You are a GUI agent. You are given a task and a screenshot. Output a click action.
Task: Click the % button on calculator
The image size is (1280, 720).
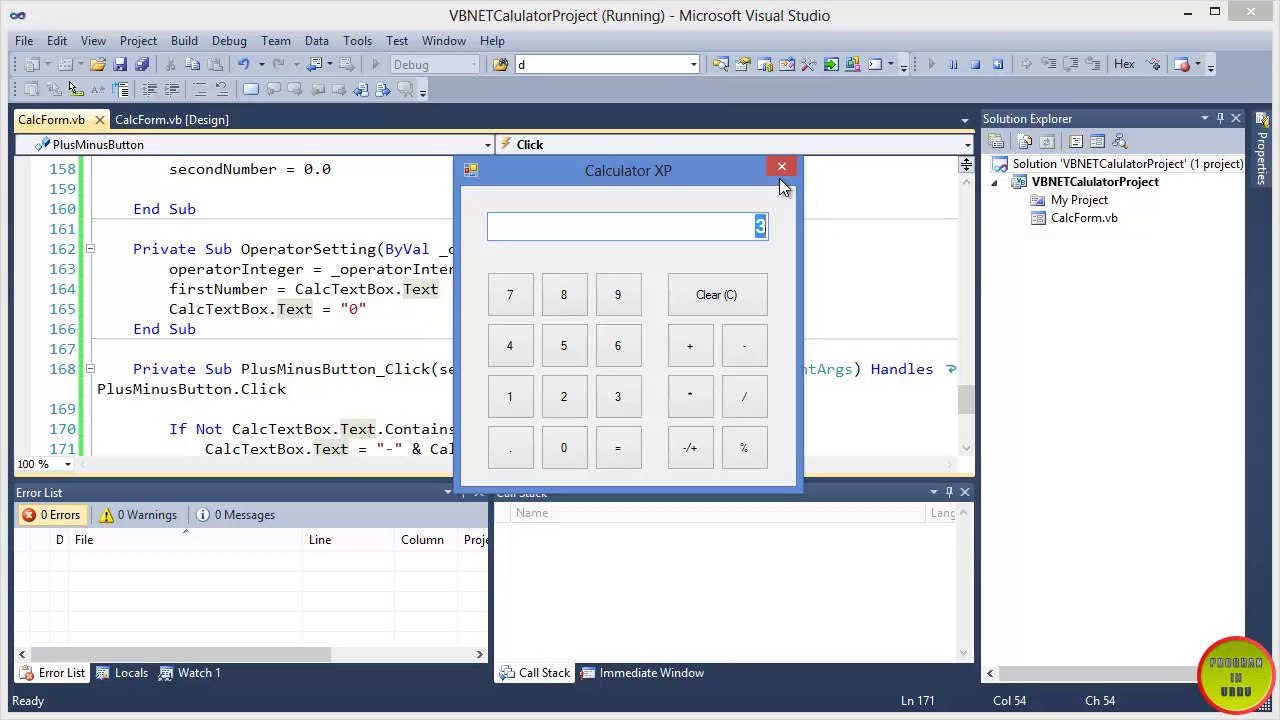point(744,448)
